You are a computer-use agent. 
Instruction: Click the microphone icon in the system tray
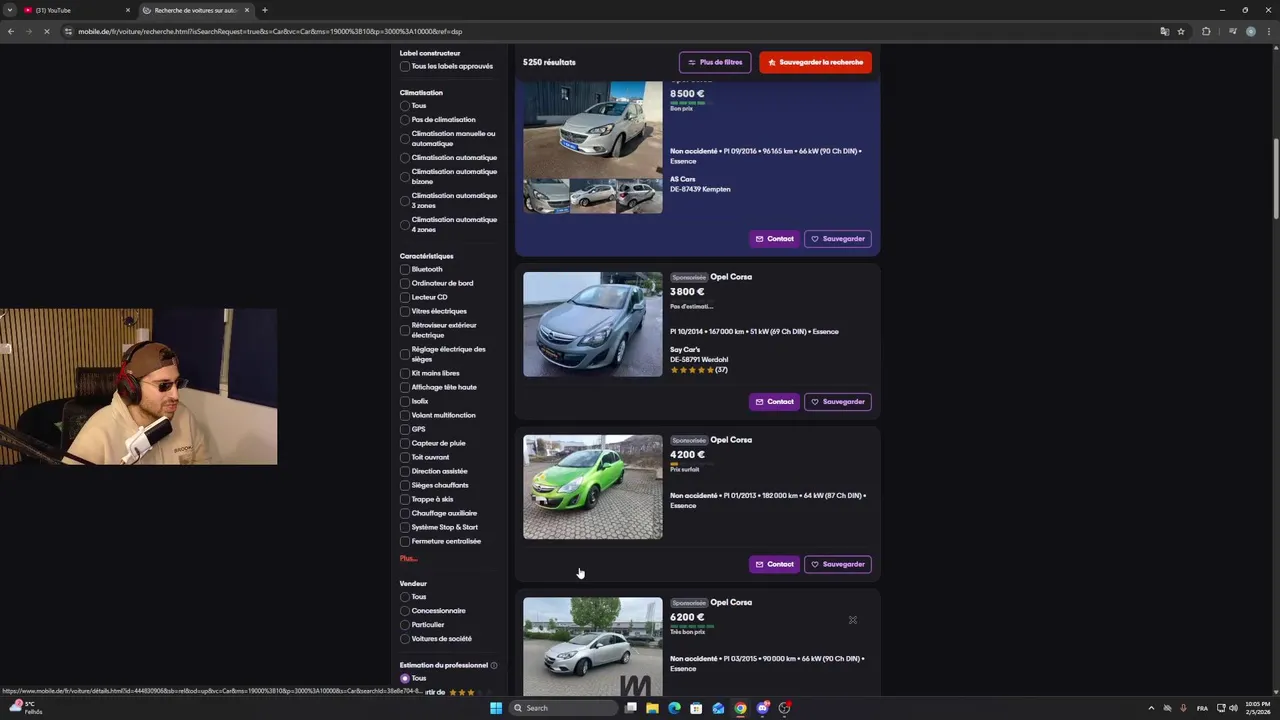[1183, 708]
